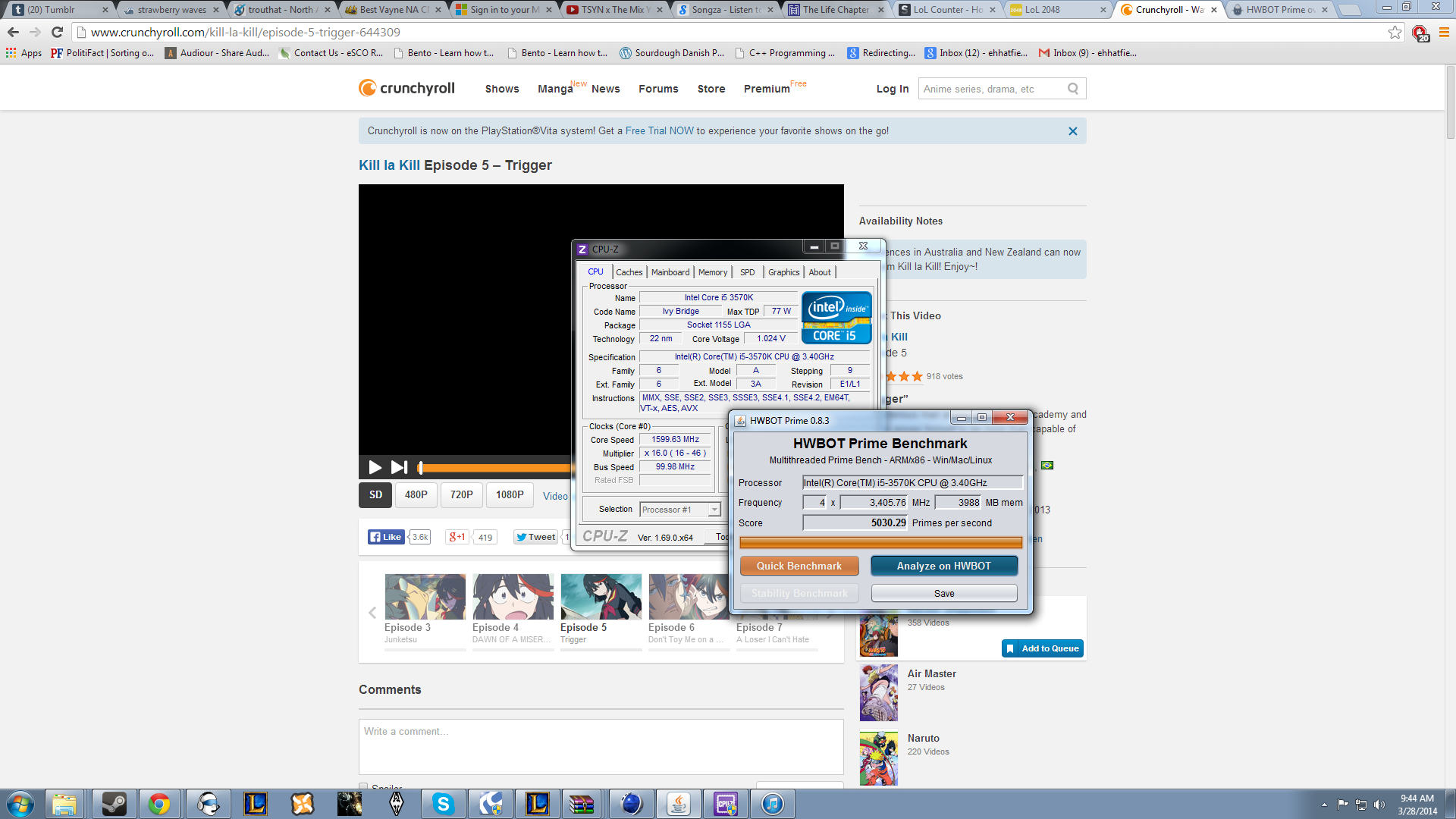Open the Forums section on Crunchyroll
The height and width of the screenshot is (819, 1456).
(x=658, y=89)
